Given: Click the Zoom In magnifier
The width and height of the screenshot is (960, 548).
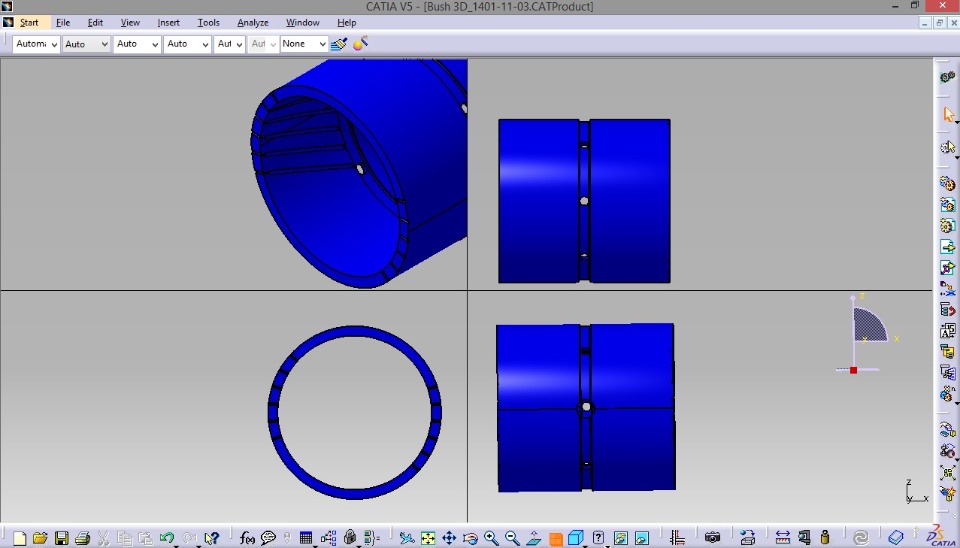Looking at the screenshot, I should (491, 538).
